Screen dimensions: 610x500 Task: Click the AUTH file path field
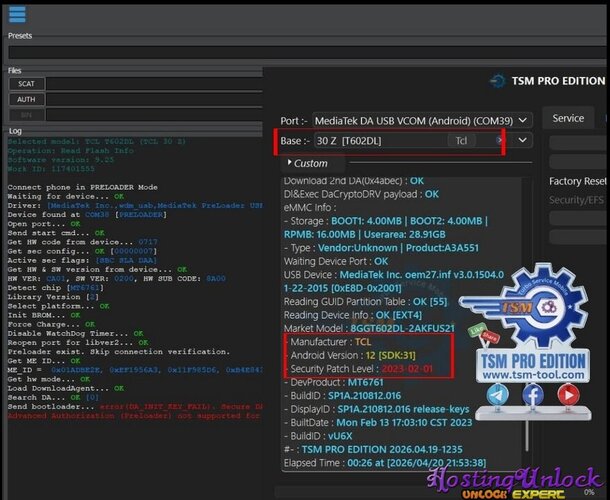click(154, 99)
